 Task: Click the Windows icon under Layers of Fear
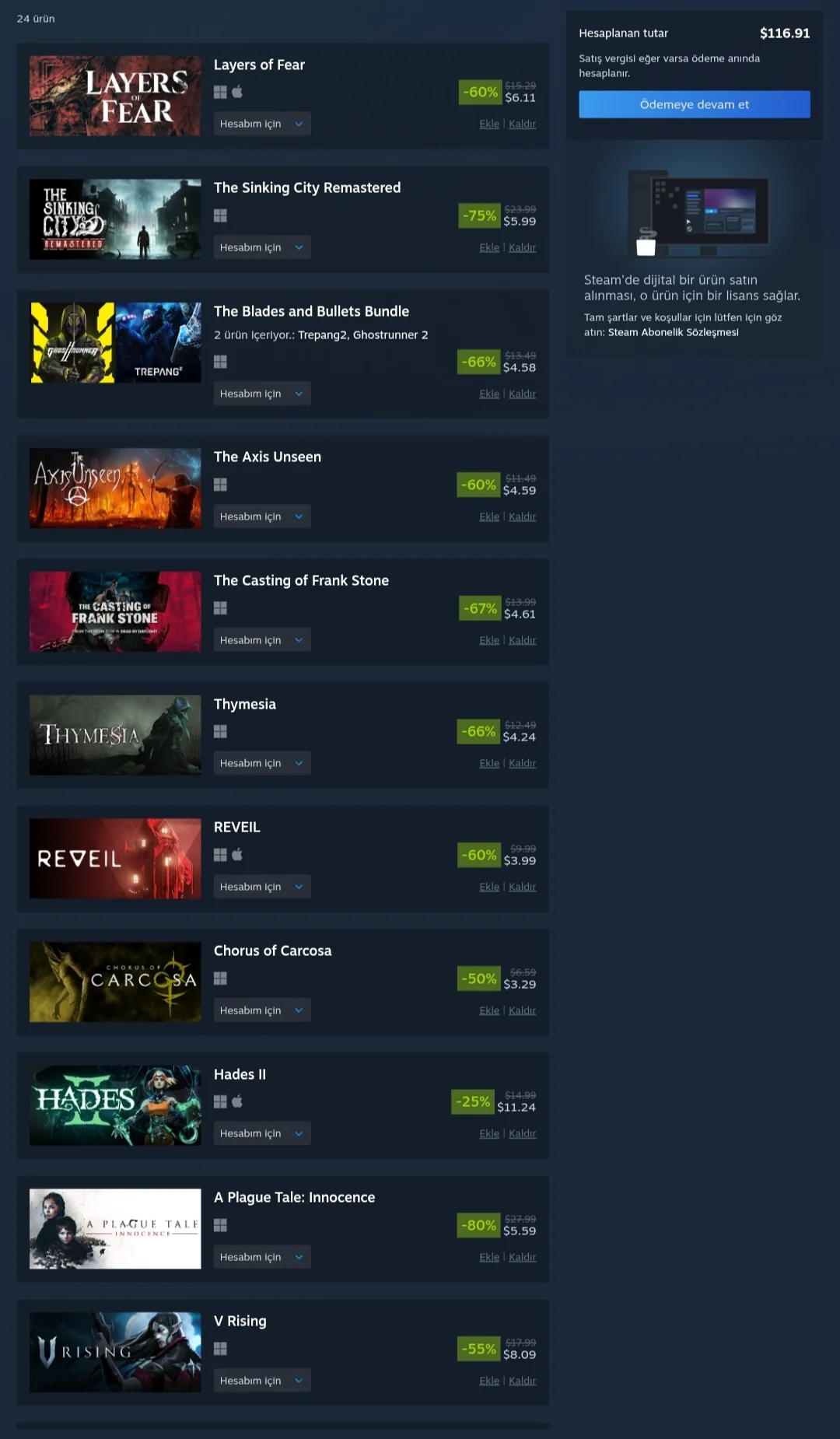220,92
